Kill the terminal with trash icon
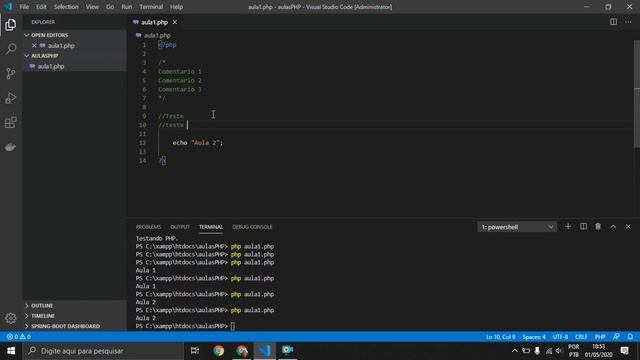 click(598, 227)
